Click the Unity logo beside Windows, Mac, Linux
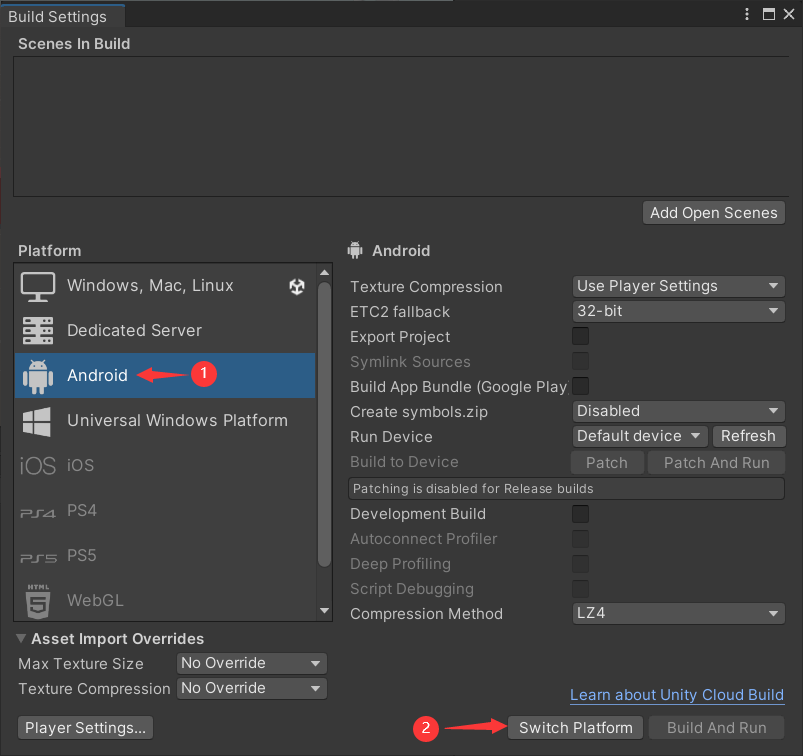The height and width of the screenshot is (756, 803). point(297,286)
